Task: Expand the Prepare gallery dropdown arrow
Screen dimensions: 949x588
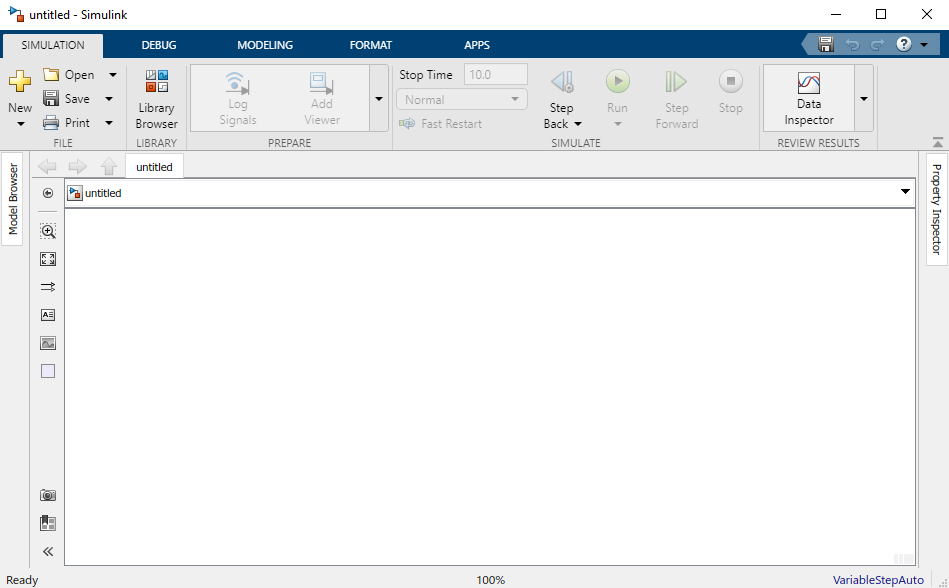Action: coord(378,99)
